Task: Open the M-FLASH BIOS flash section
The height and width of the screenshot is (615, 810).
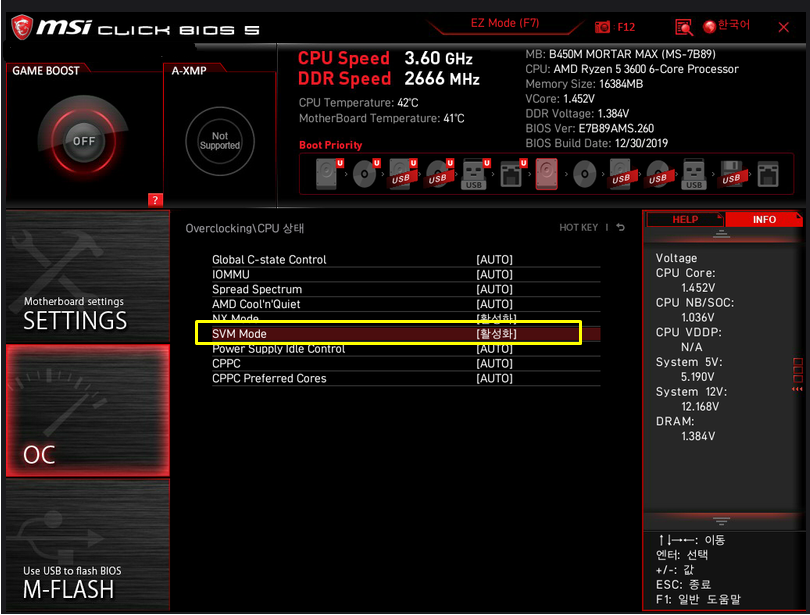Action: [88, 545]
